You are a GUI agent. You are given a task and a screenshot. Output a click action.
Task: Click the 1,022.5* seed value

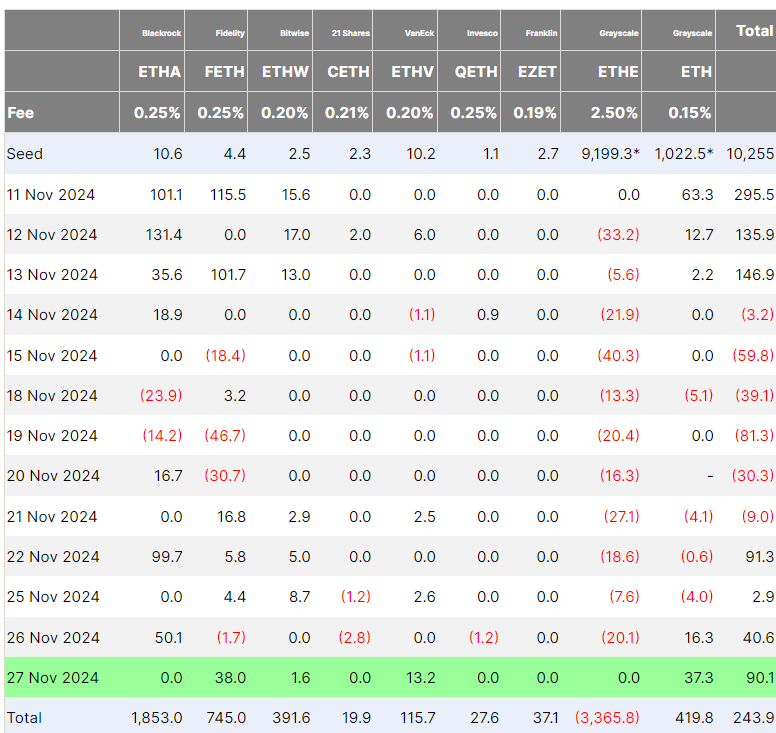pyautogui.click(x=684, y=154)
